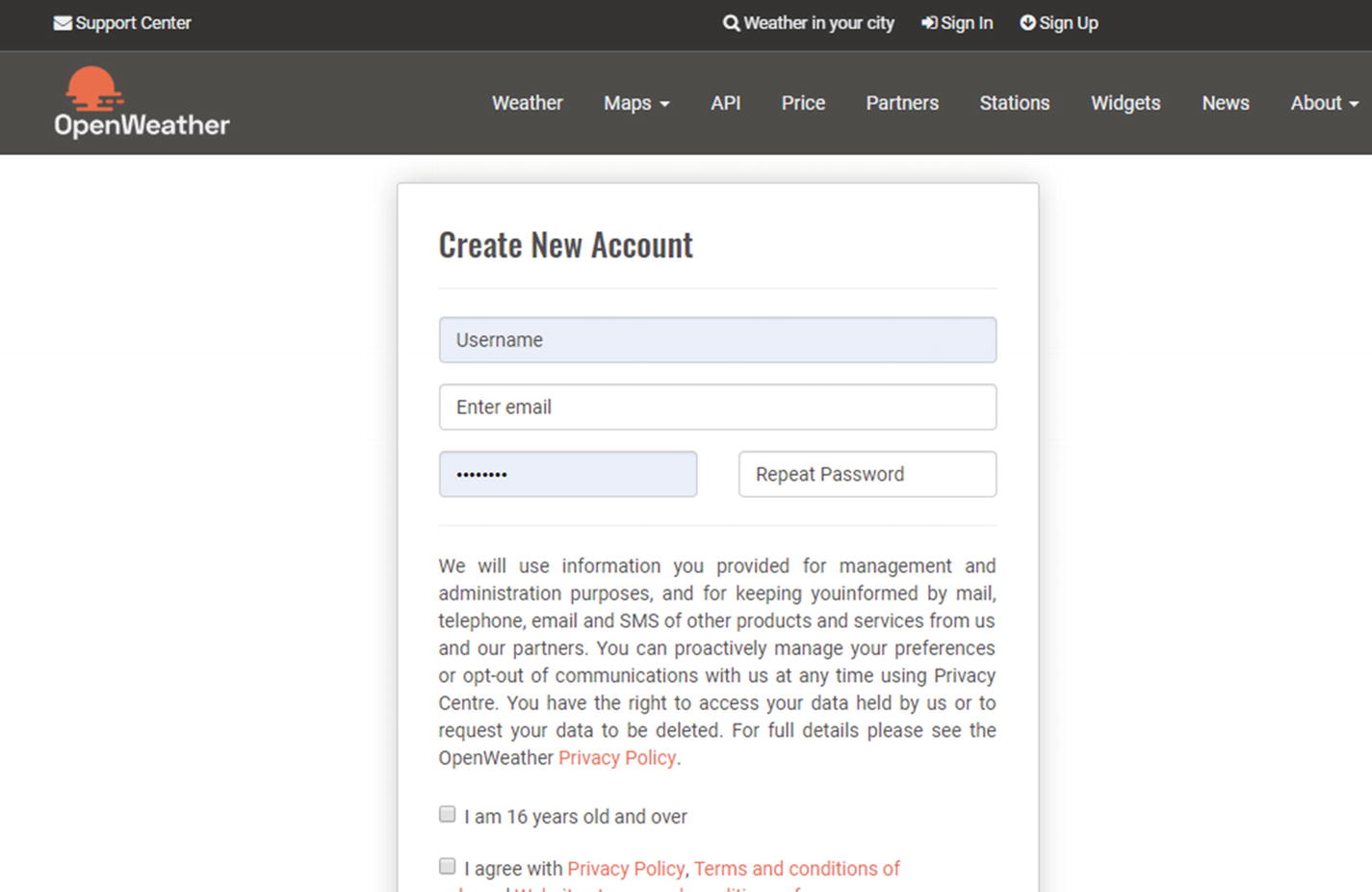Check the I am 16 years old box
The height and width of the screenshot is (892, 1372).
[447, 814]
